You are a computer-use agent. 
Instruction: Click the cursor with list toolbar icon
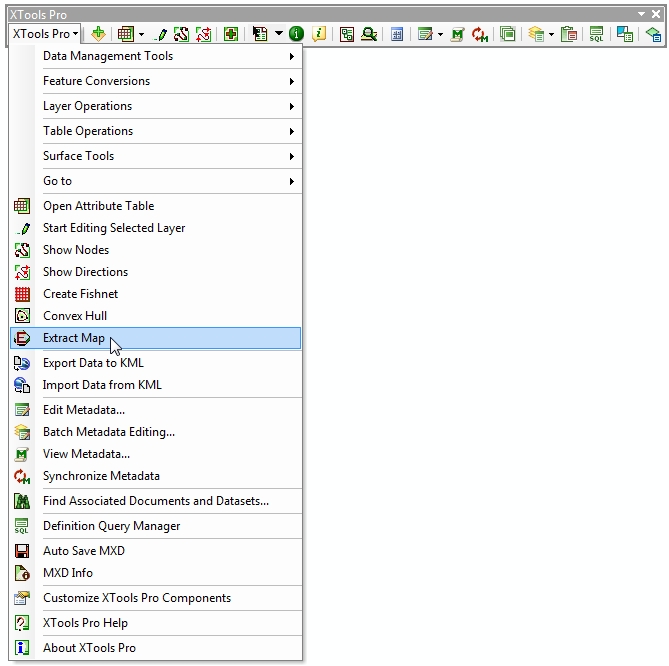point(260,34)
